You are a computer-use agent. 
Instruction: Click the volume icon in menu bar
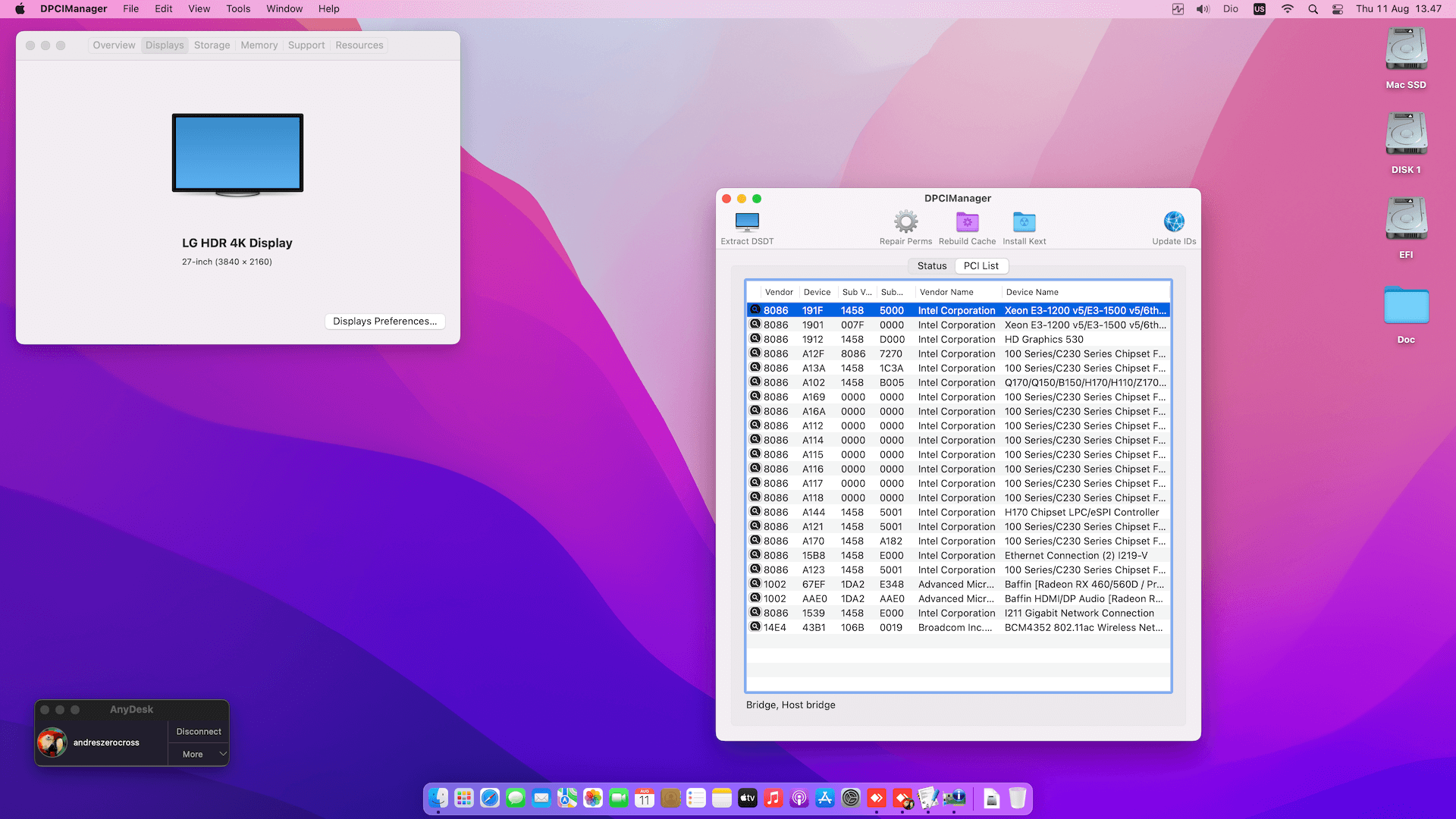[1203, 9]
